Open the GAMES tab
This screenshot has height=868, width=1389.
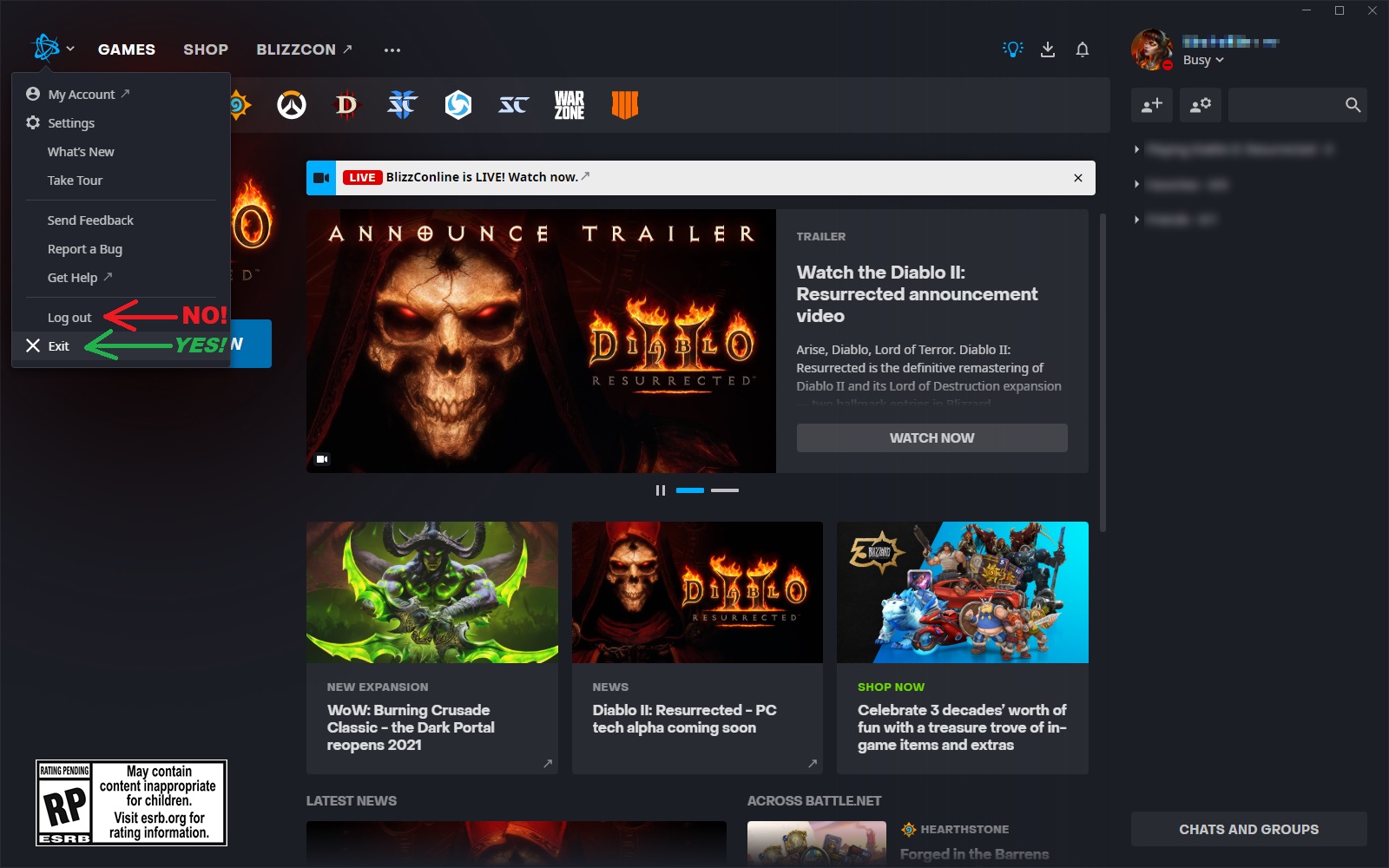(127, 49)
